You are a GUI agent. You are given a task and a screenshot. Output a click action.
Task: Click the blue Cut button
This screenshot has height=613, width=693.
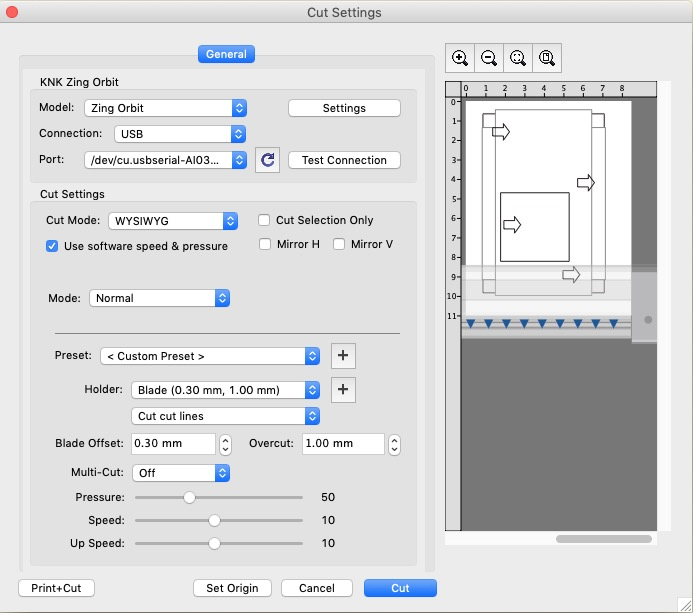pos(400,588)
